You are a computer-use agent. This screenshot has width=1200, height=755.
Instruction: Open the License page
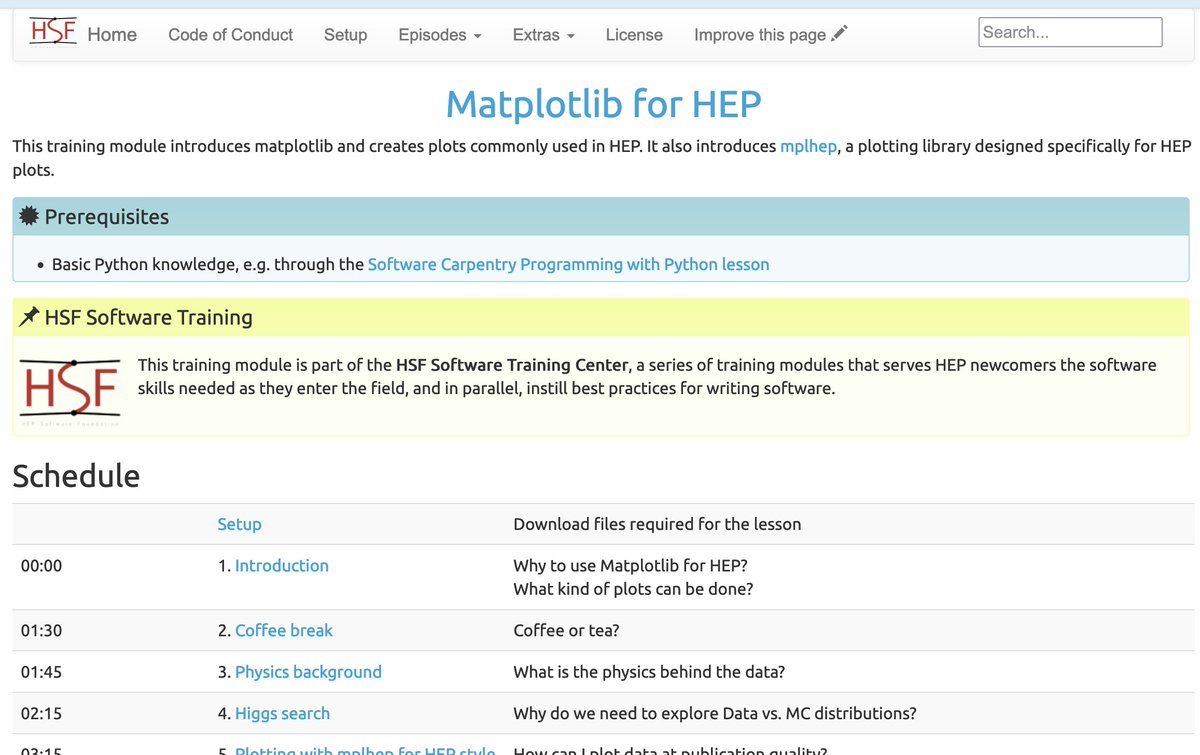pos(634,35)
